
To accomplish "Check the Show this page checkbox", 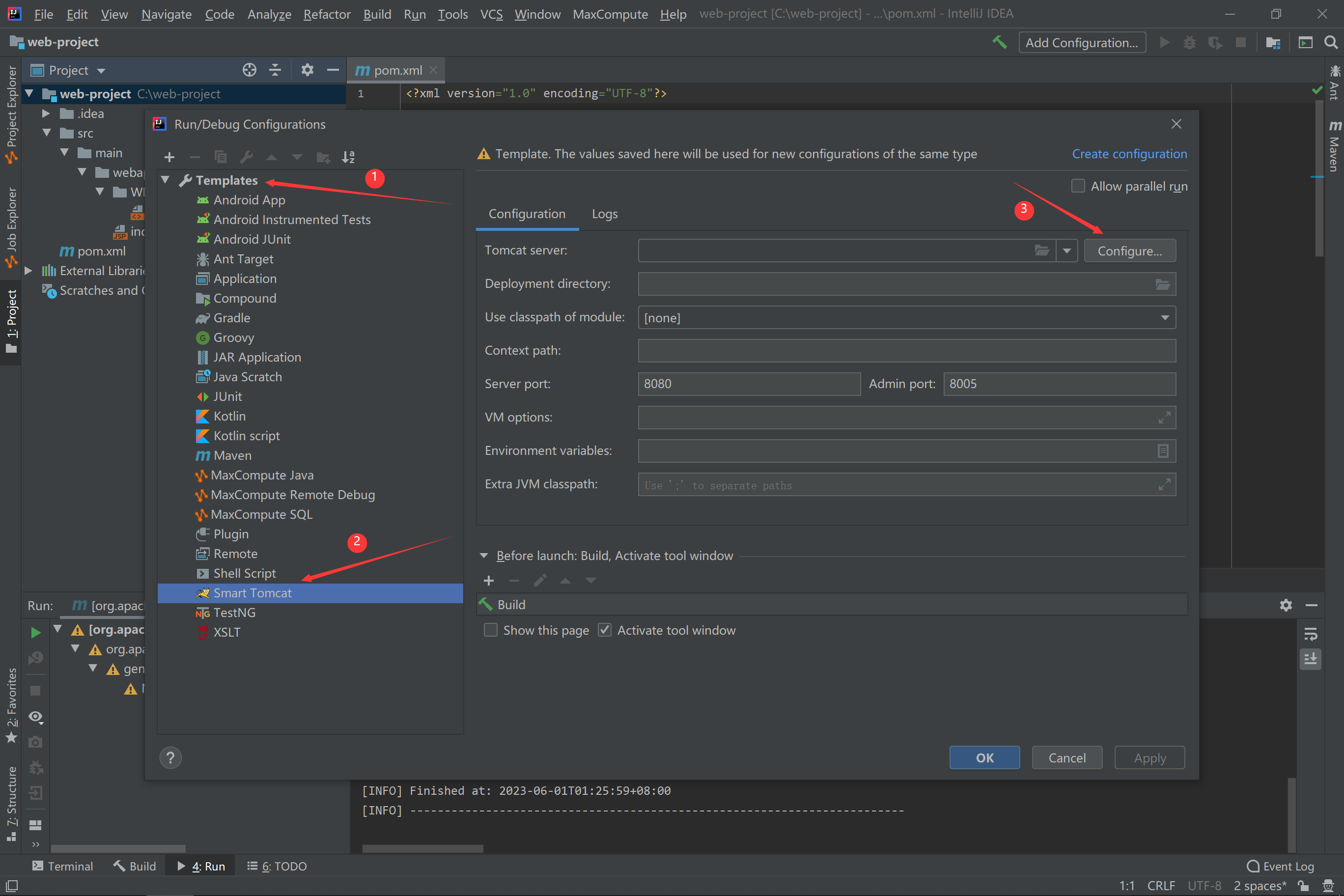I will [490, 630].
